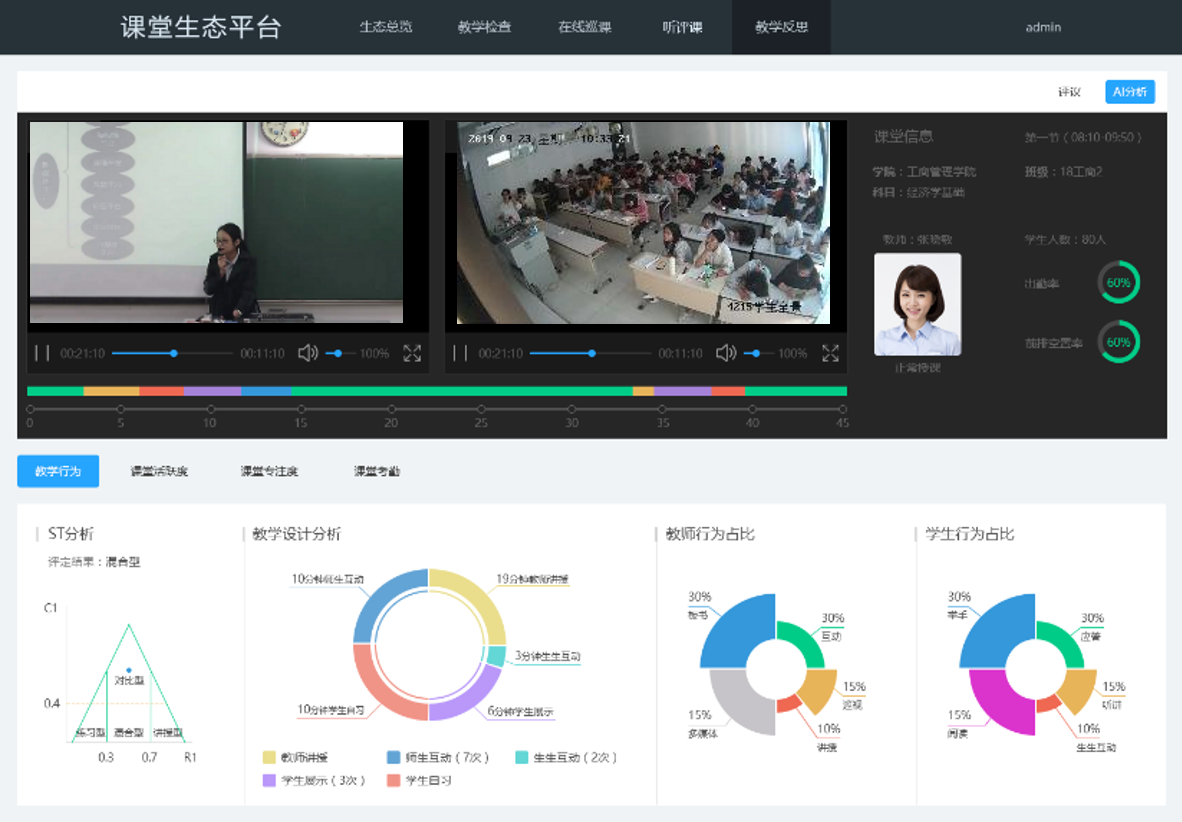
Task: Expand the right classroom video to fullscreen
Action: tap(830, 352)
